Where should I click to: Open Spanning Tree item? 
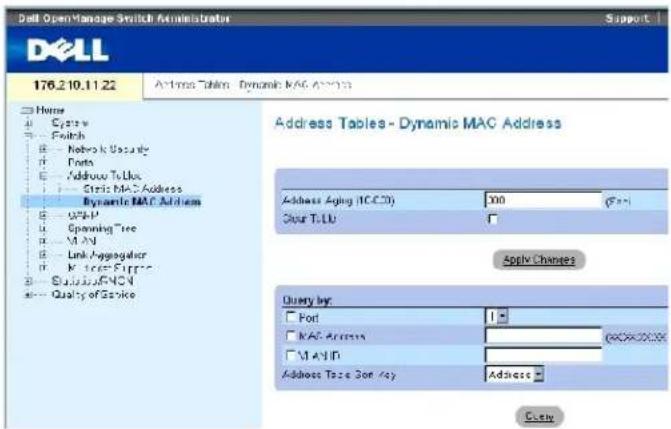(102, 228)
